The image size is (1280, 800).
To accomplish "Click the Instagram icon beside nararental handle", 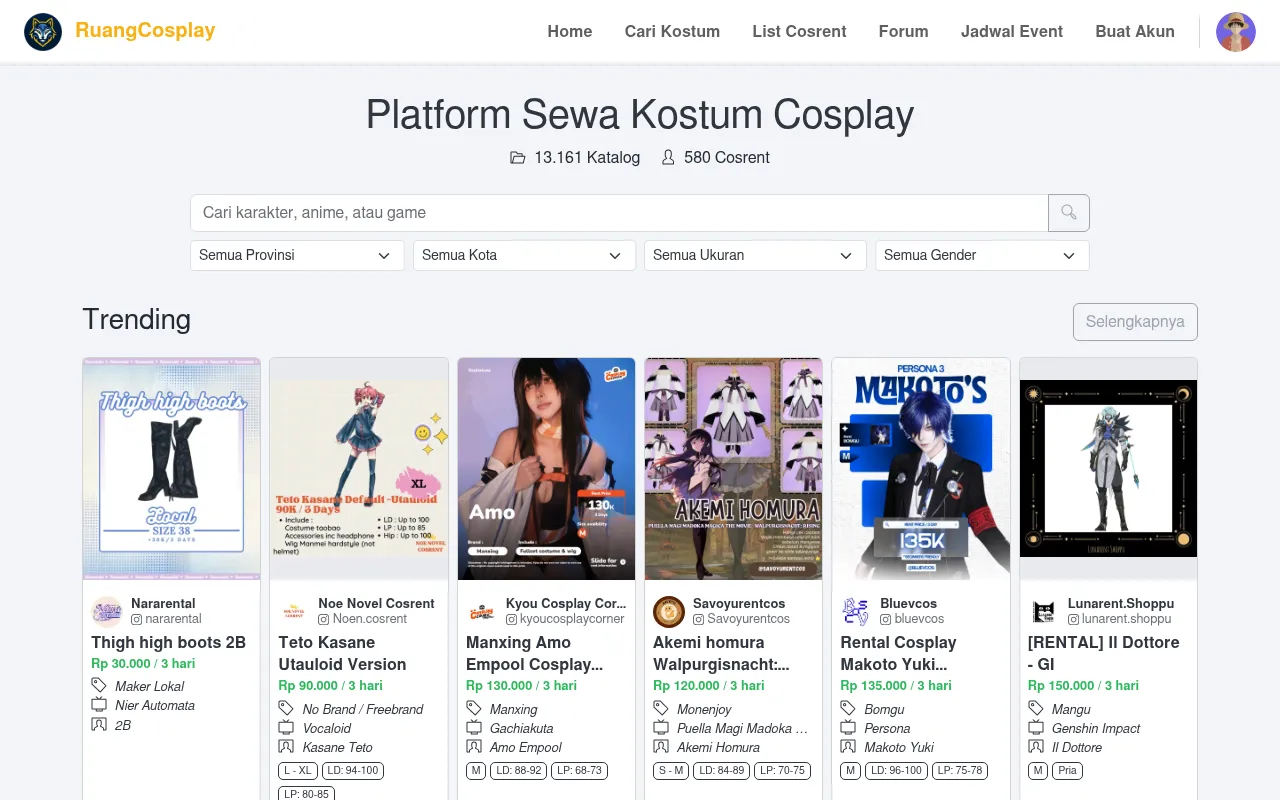I will 137,619.
